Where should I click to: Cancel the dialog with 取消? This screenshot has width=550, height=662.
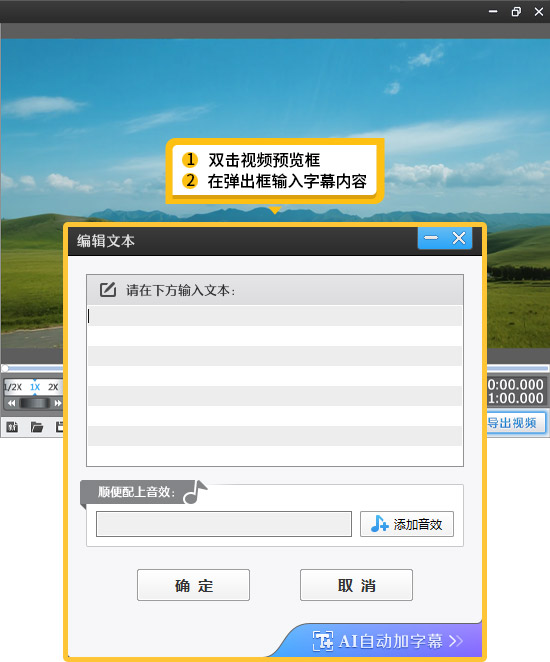pos(356,585)
